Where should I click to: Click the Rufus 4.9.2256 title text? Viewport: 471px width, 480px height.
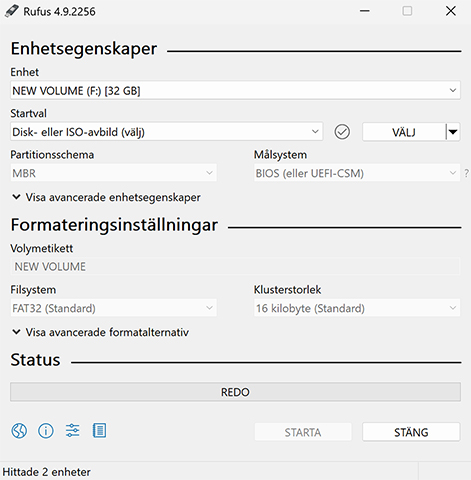[x=59, y=12]
